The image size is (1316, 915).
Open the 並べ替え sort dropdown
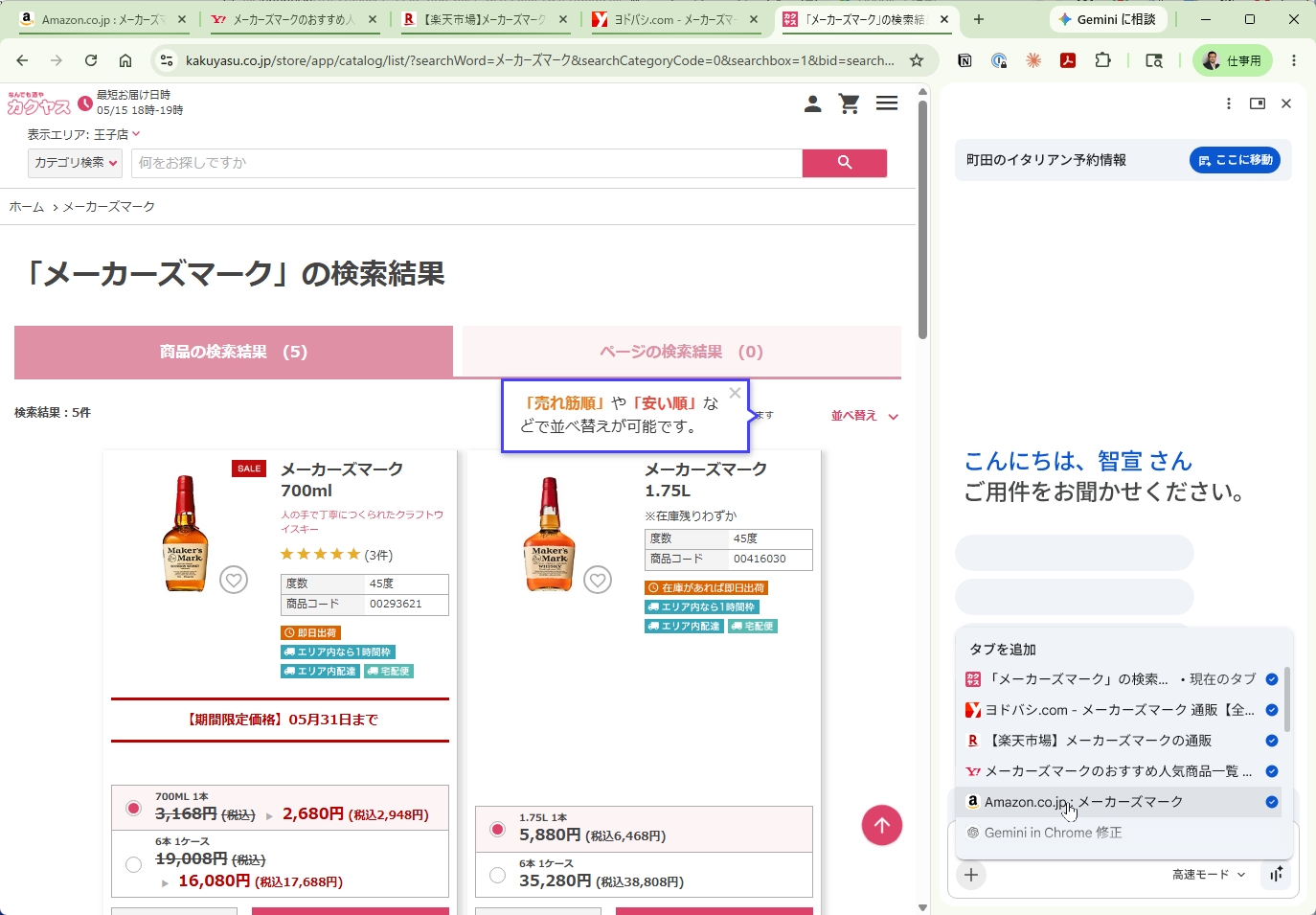click(x=865, y=416)
